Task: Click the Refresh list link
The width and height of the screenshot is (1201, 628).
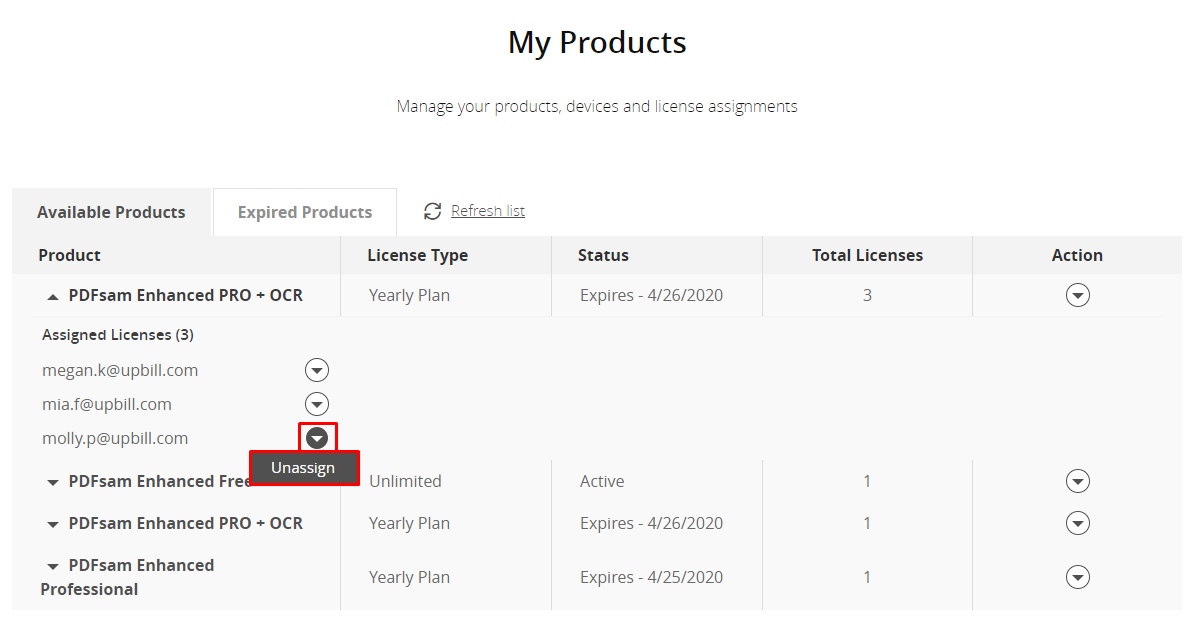Action: [488, 211]
